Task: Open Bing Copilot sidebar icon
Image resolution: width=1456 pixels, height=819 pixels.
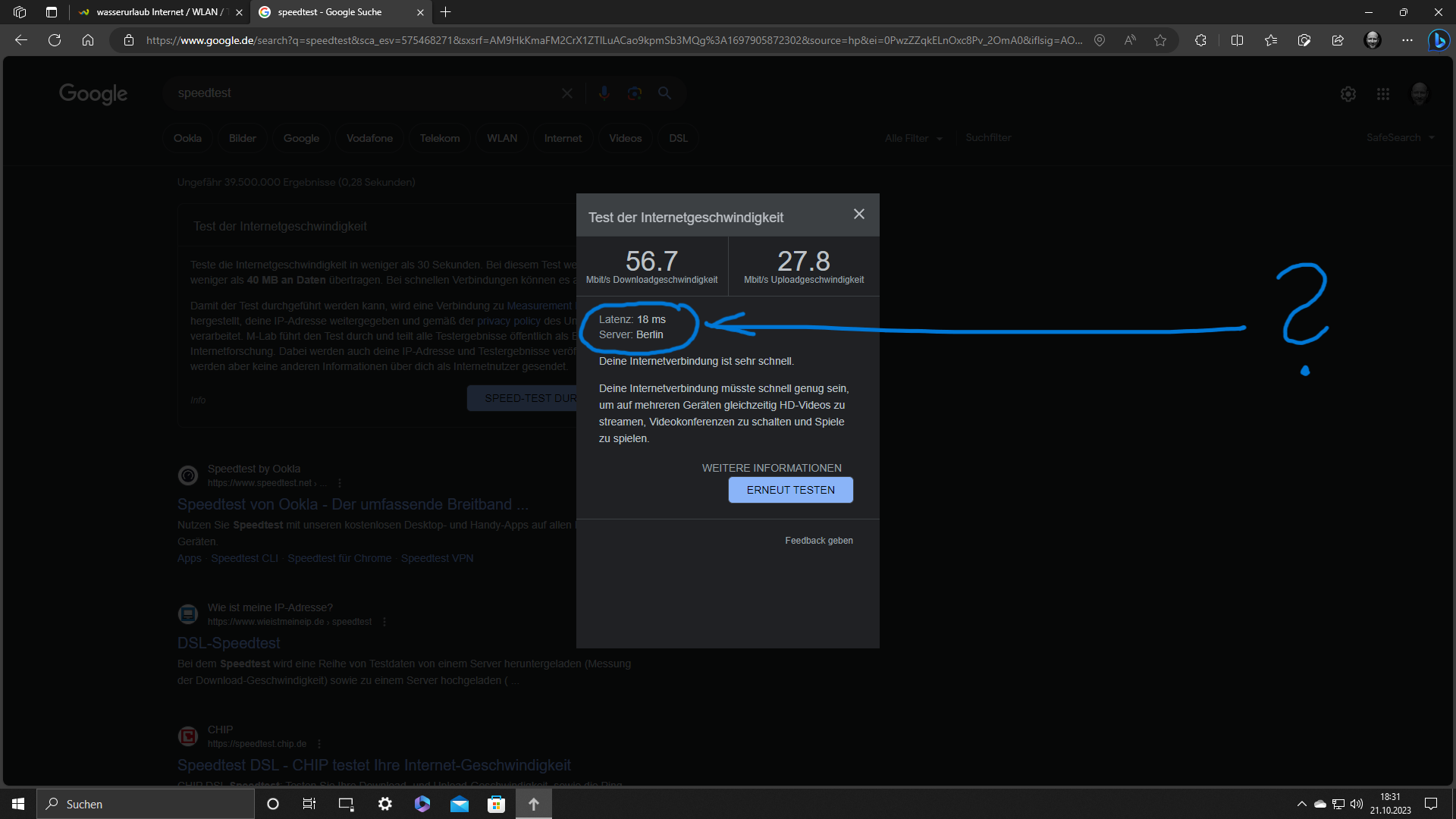Action: (x=1438, y=40)
